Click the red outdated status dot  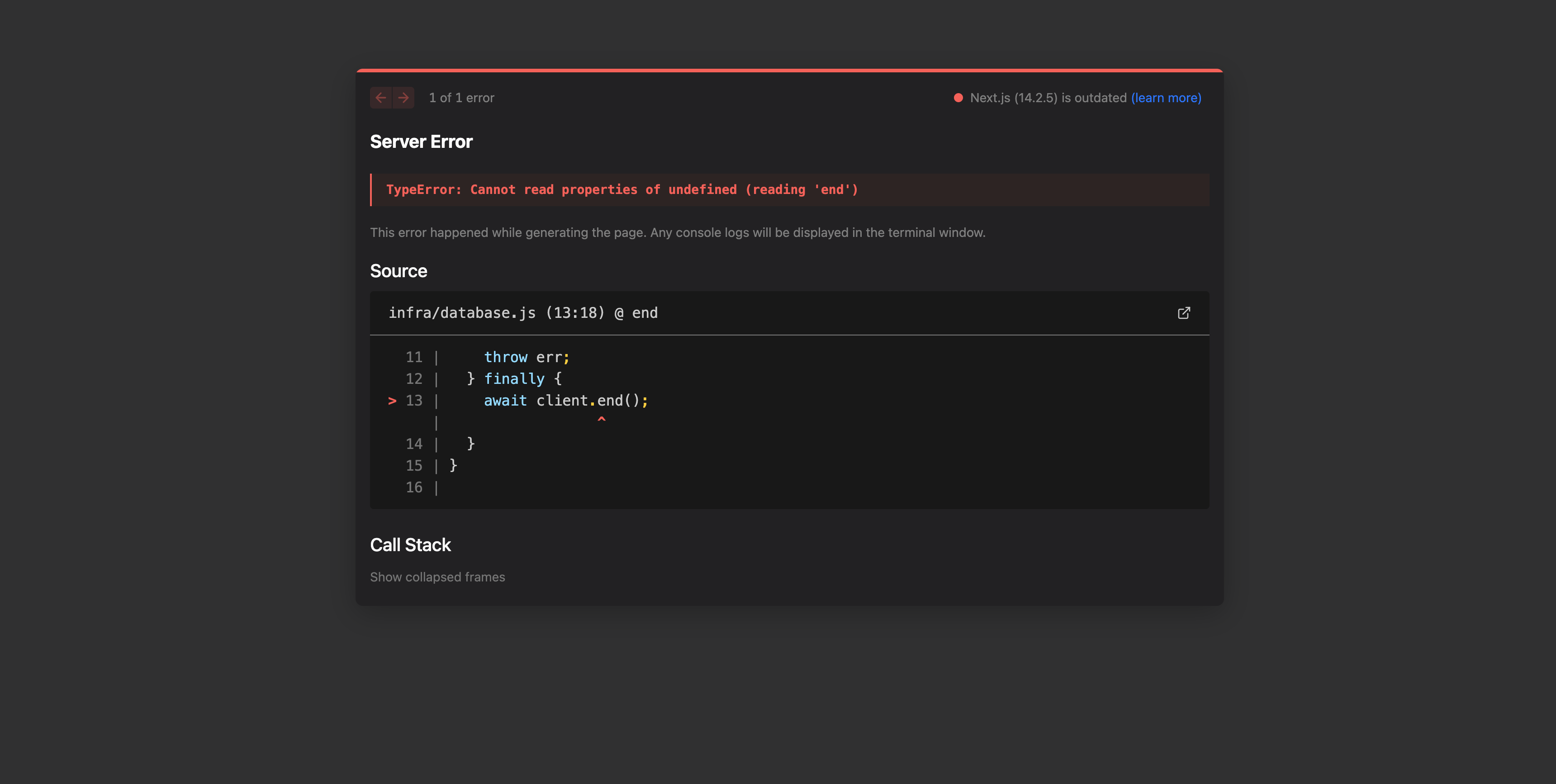click(958, 98)
